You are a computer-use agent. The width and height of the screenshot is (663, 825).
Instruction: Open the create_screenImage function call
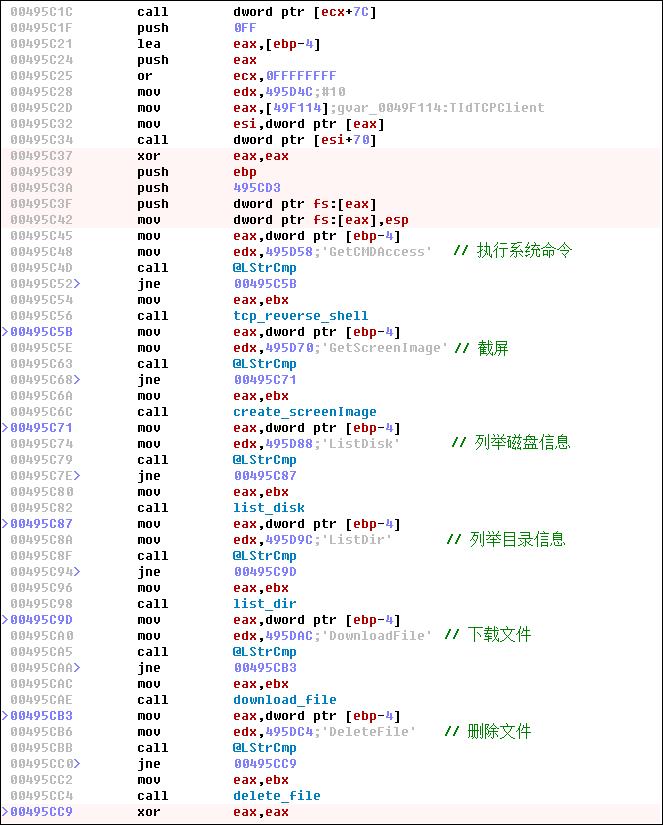pos(305,411)
